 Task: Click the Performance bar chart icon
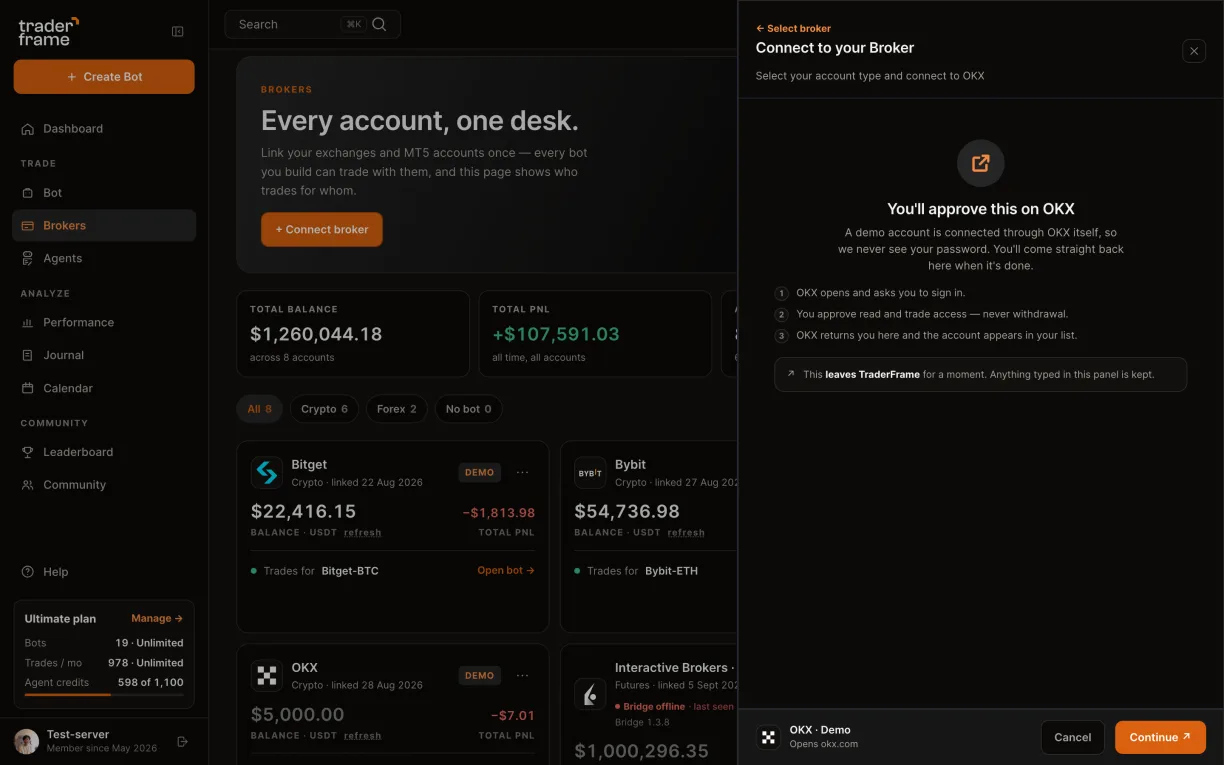tap(28, 323)
